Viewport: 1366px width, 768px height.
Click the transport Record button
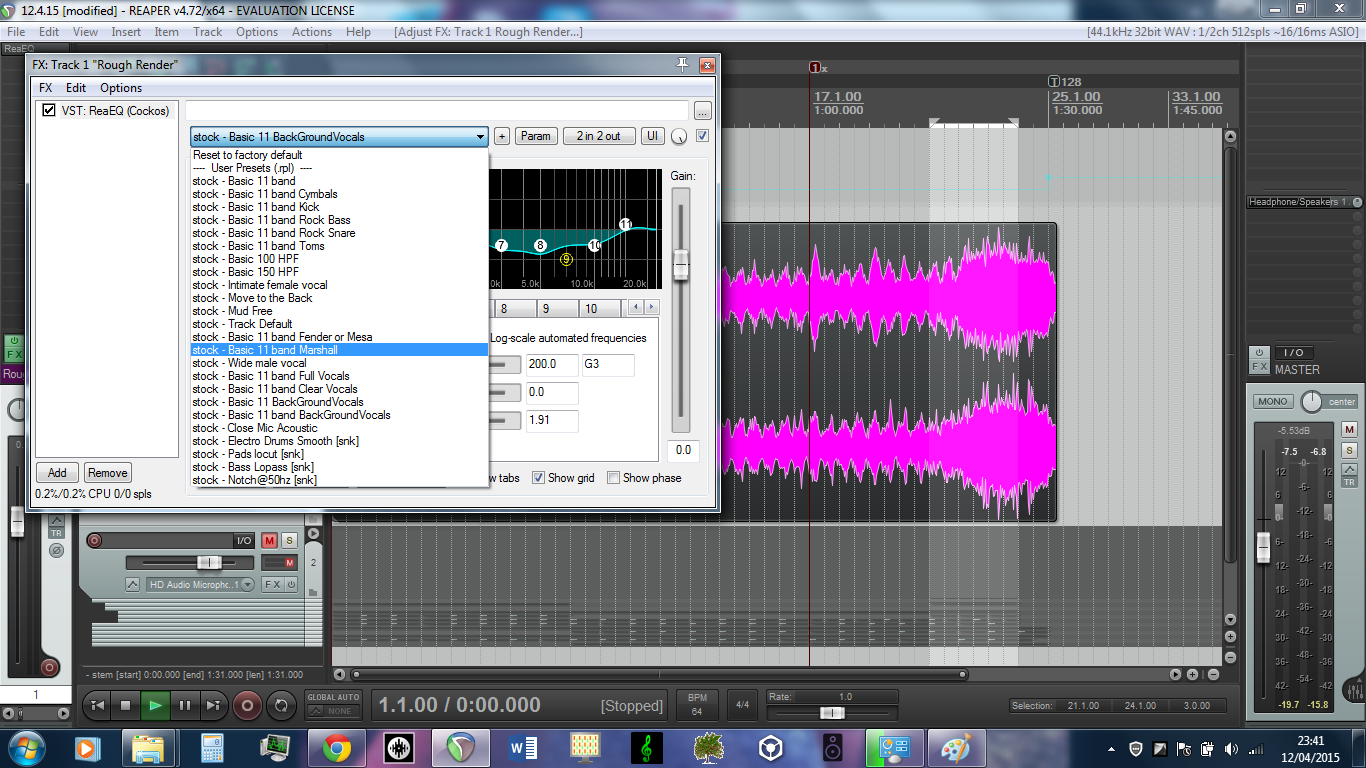247,705
